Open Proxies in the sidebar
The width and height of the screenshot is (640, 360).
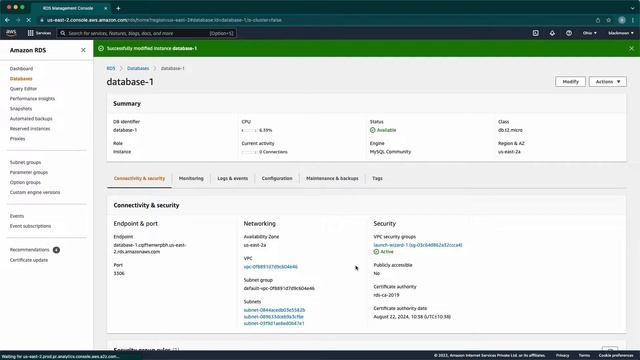tap(18, 139)
